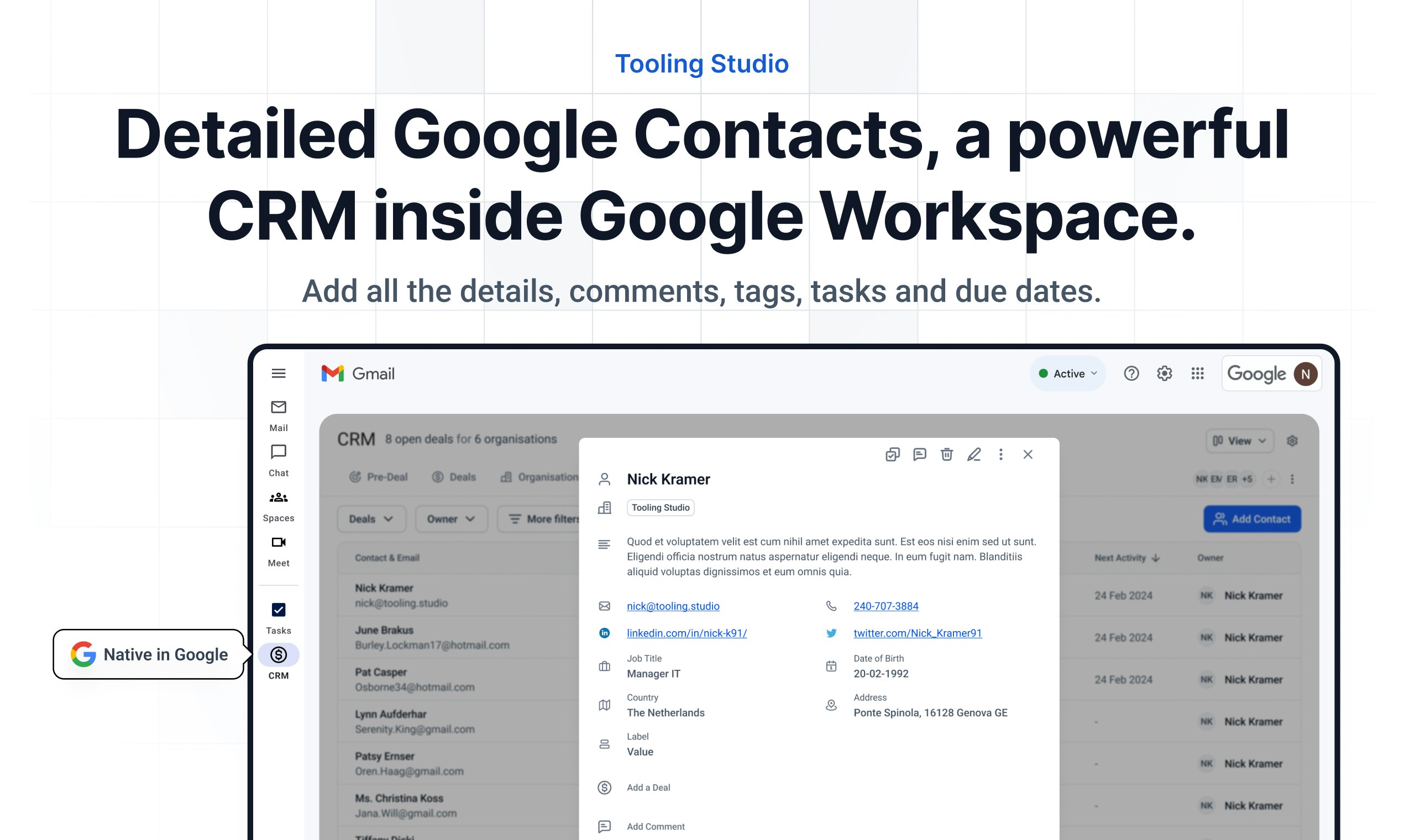
Task: Click contact name Nick Kramer in card
Action: coord(668,480)
